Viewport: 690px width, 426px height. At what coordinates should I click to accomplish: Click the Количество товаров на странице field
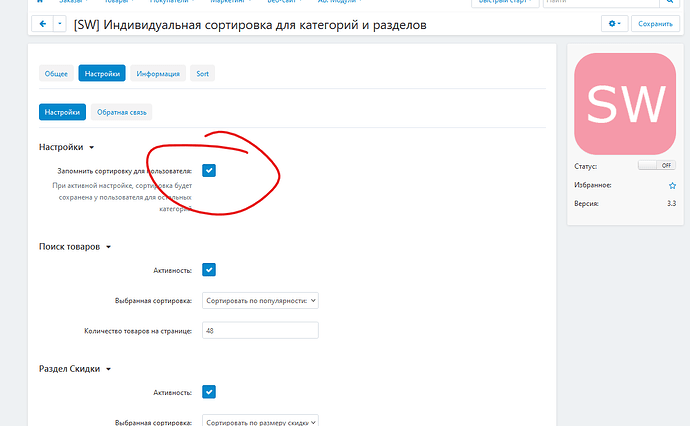point(260,331)
